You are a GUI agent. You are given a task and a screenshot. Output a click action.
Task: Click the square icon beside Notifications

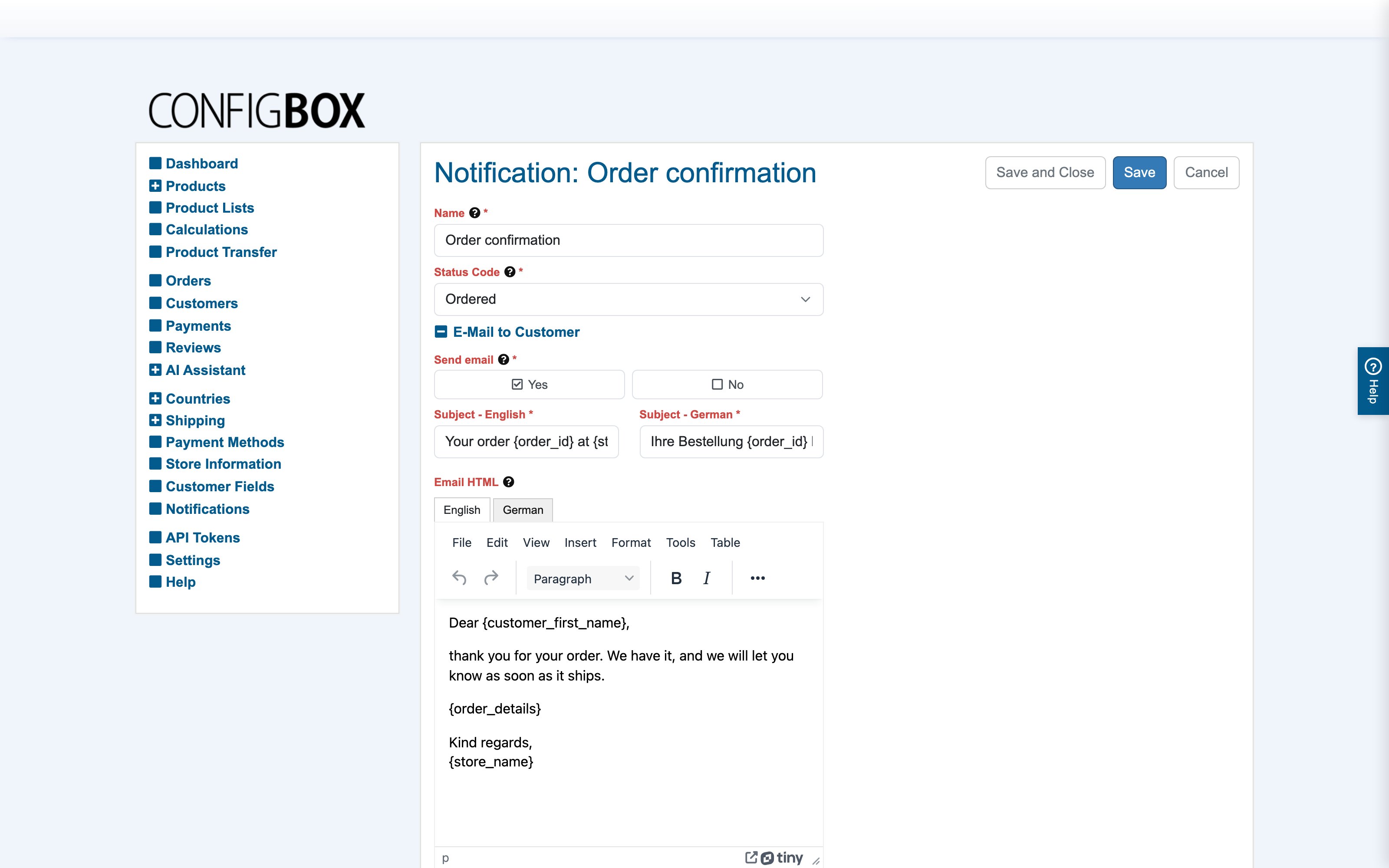pos(155,509)
